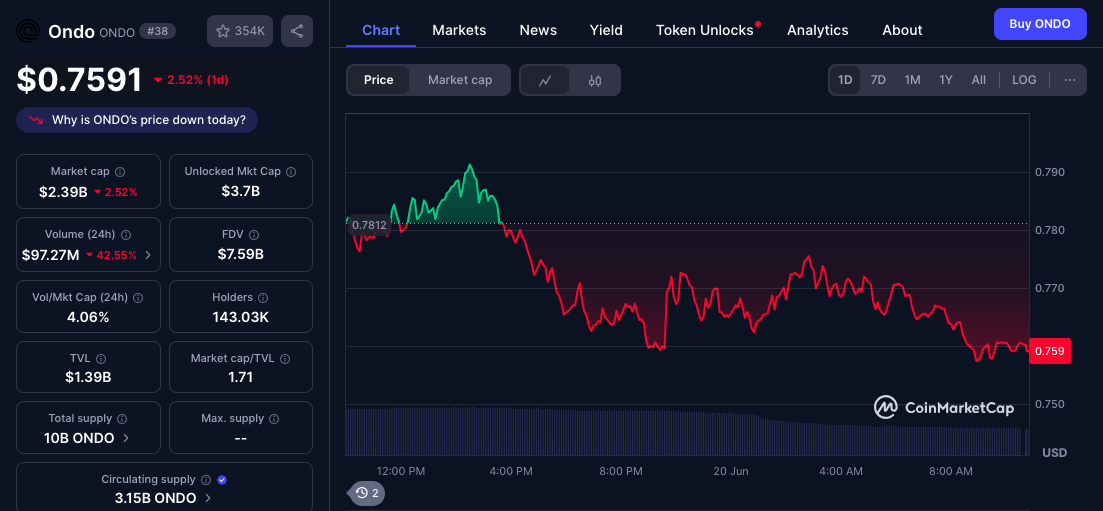Select the Market cap toggle
The width and height of the screenshot is (1103, 511).
point(460,80)
